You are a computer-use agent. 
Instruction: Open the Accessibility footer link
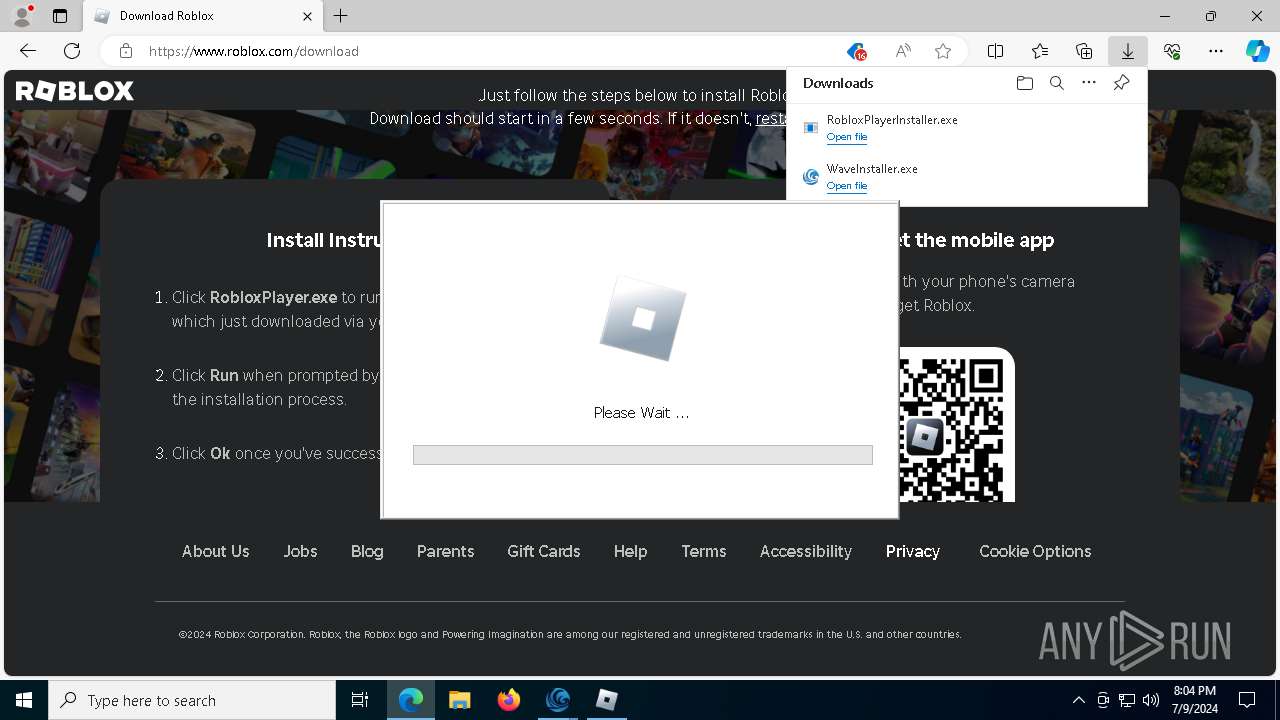pyautogui.click(x=806, y=551)
